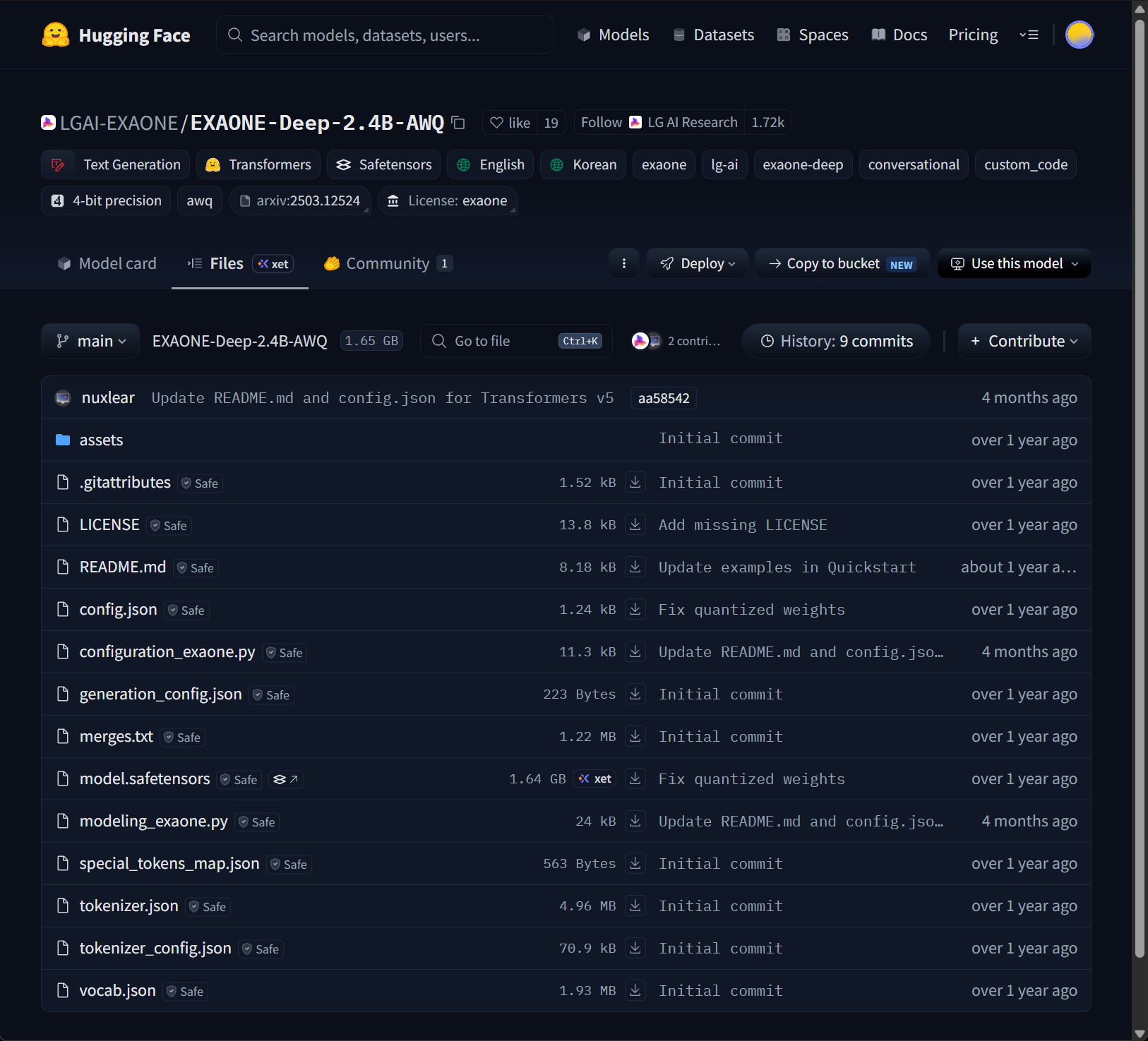Open the model.safetensors file
The height and width of the screenshot is (1041, 1148).
point(145,778)
